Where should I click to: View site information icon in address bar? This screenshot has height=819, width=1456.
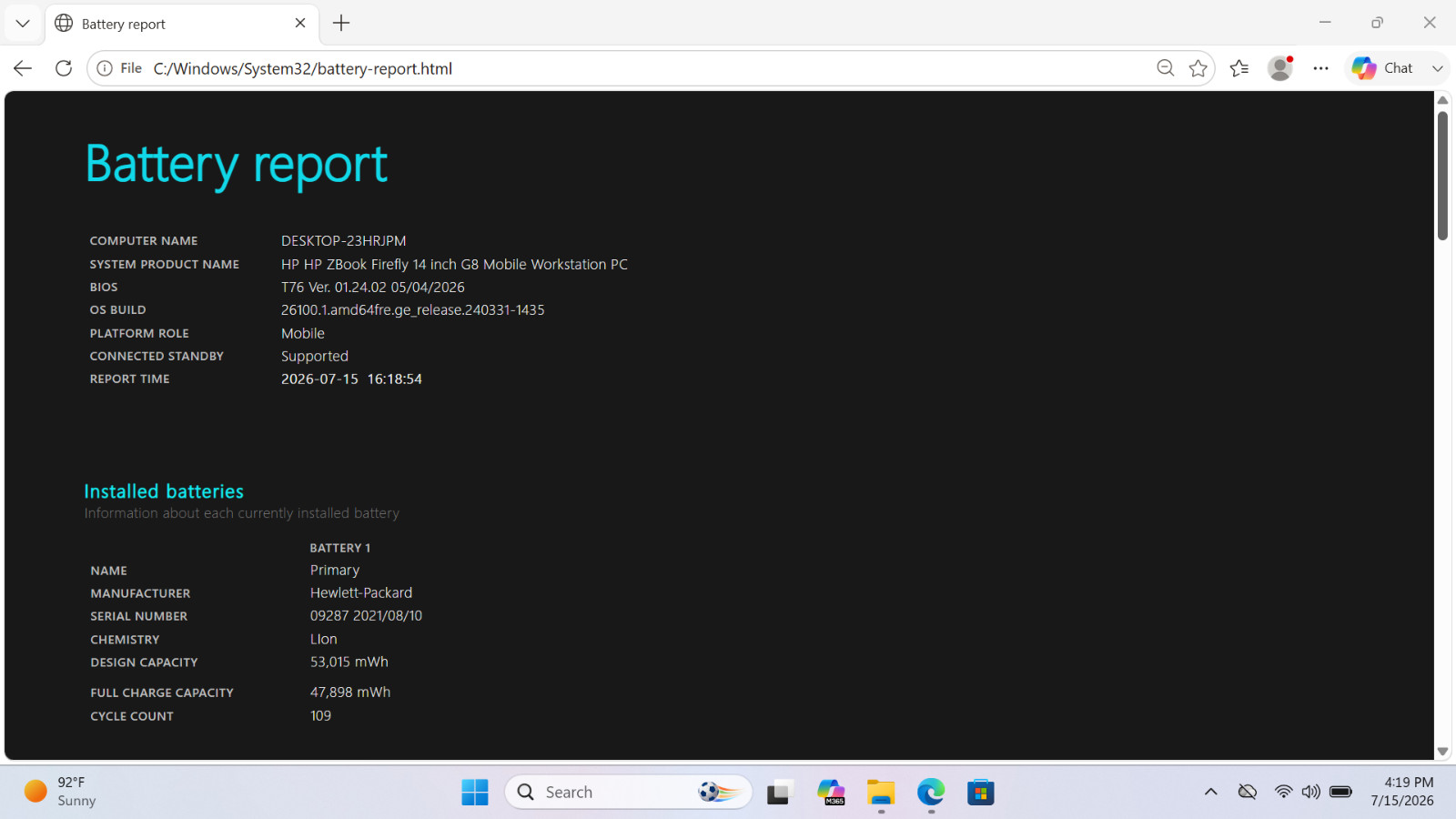105,68
